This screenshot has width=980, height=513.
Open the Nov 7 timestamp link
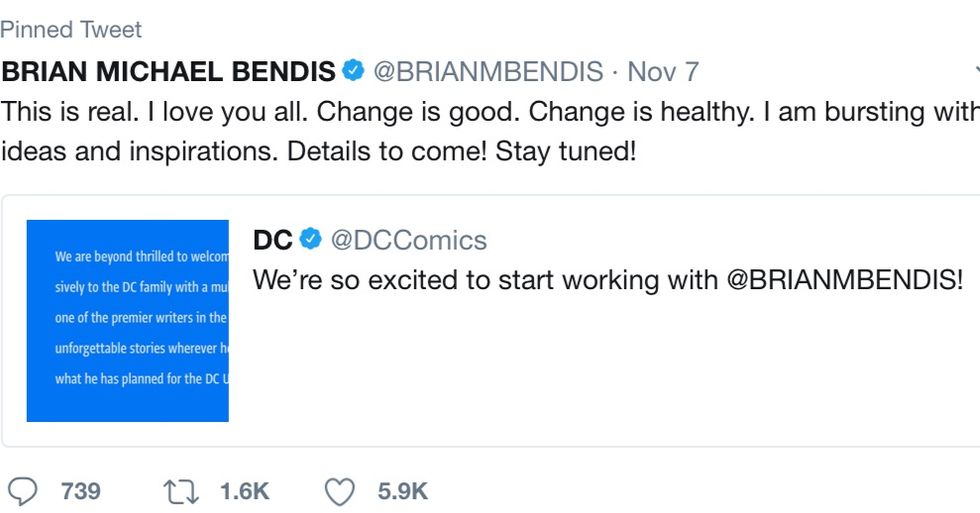[663, 72]
